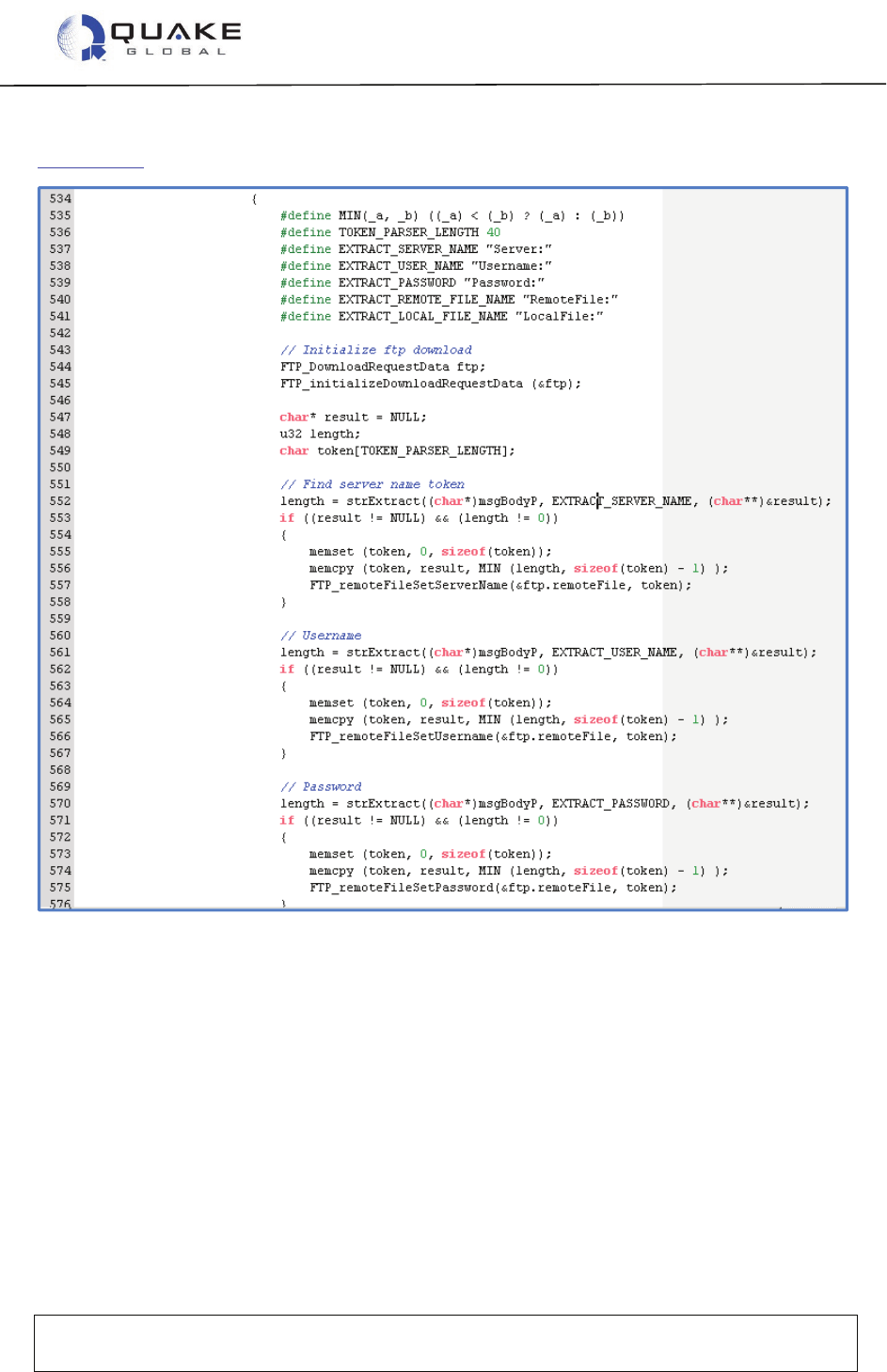This screenshot has height=1372, width=887.
Task: Click the strExtract line using EXTRACT_SERVER_NAME
Action: pos(556,501)
